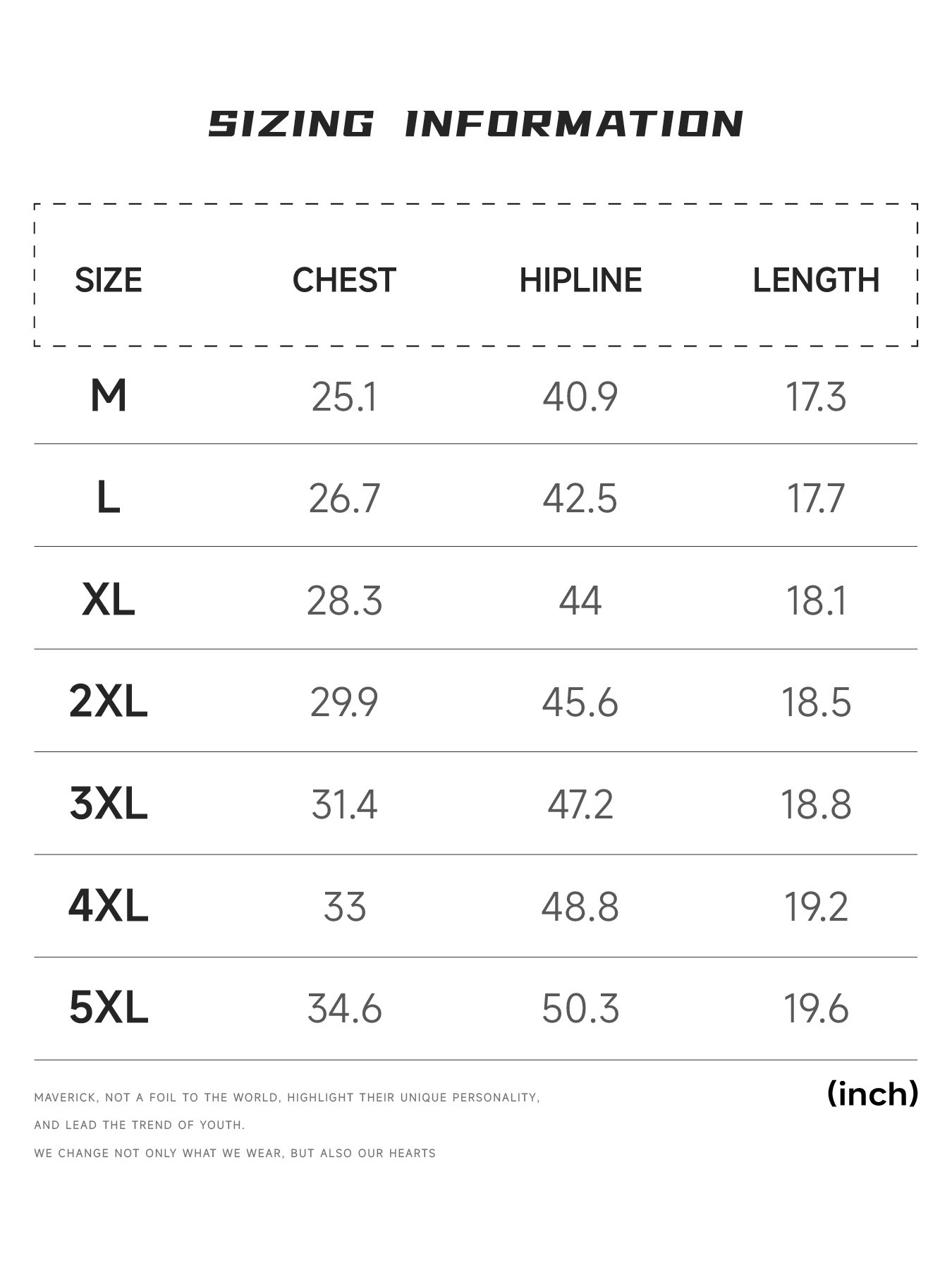Choose the 2XL size label
Image resolution: width=952 pixels, height=1270 pixels.
109,703
